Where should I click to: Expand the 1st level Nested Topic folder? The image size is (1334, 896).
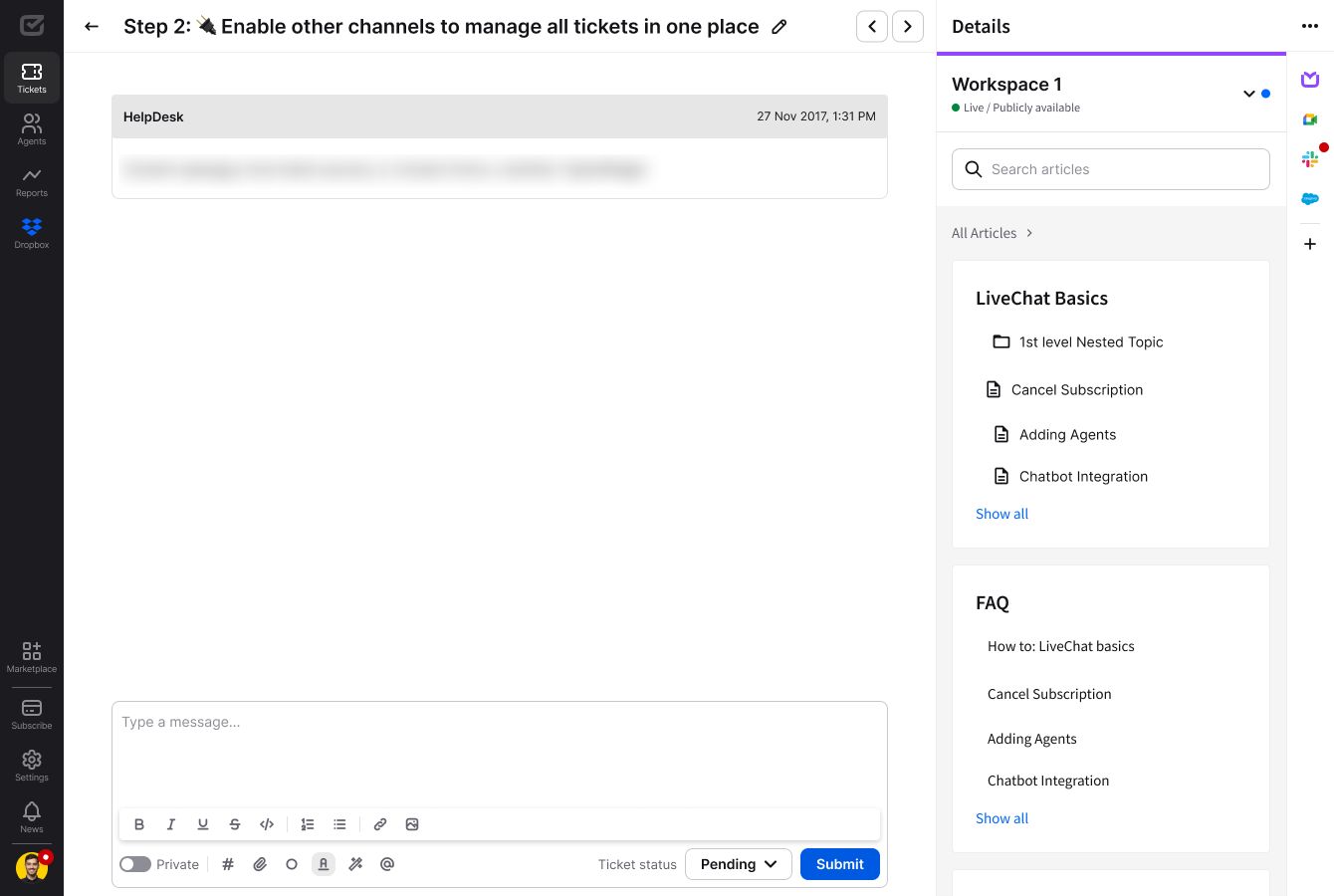pyautogui.click(x=1091, y=341)
